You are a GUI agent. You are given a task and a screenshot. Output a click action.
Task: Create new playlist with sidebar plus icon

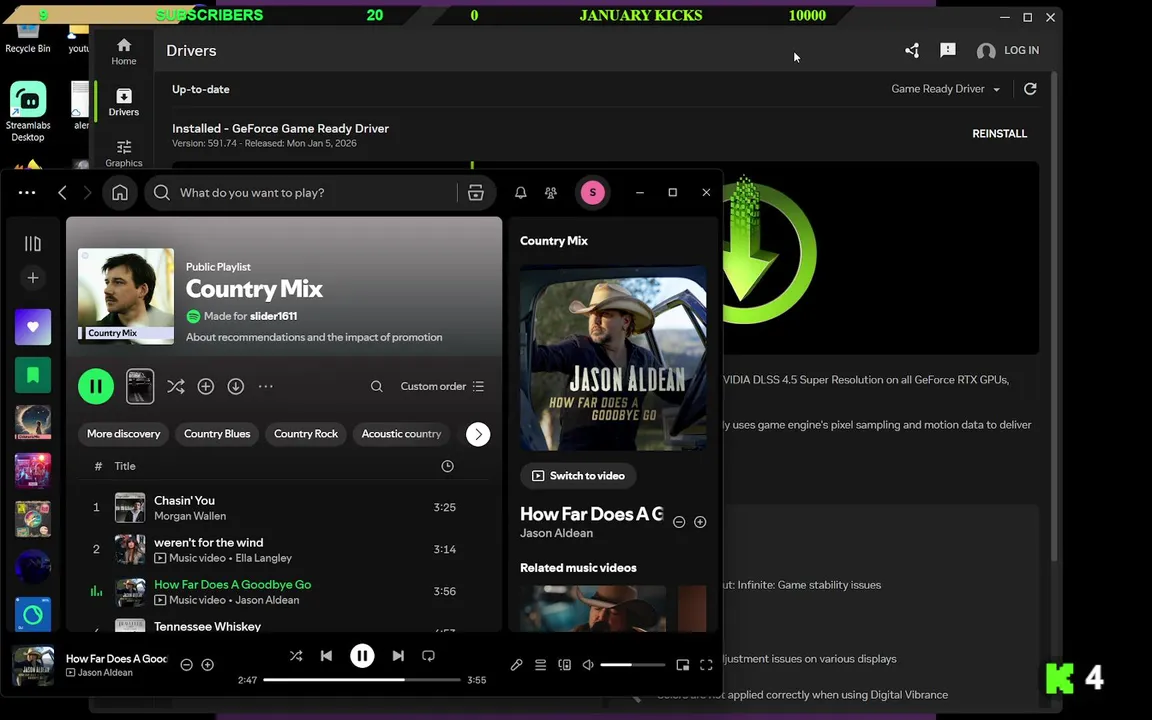(x=33, y=278)
